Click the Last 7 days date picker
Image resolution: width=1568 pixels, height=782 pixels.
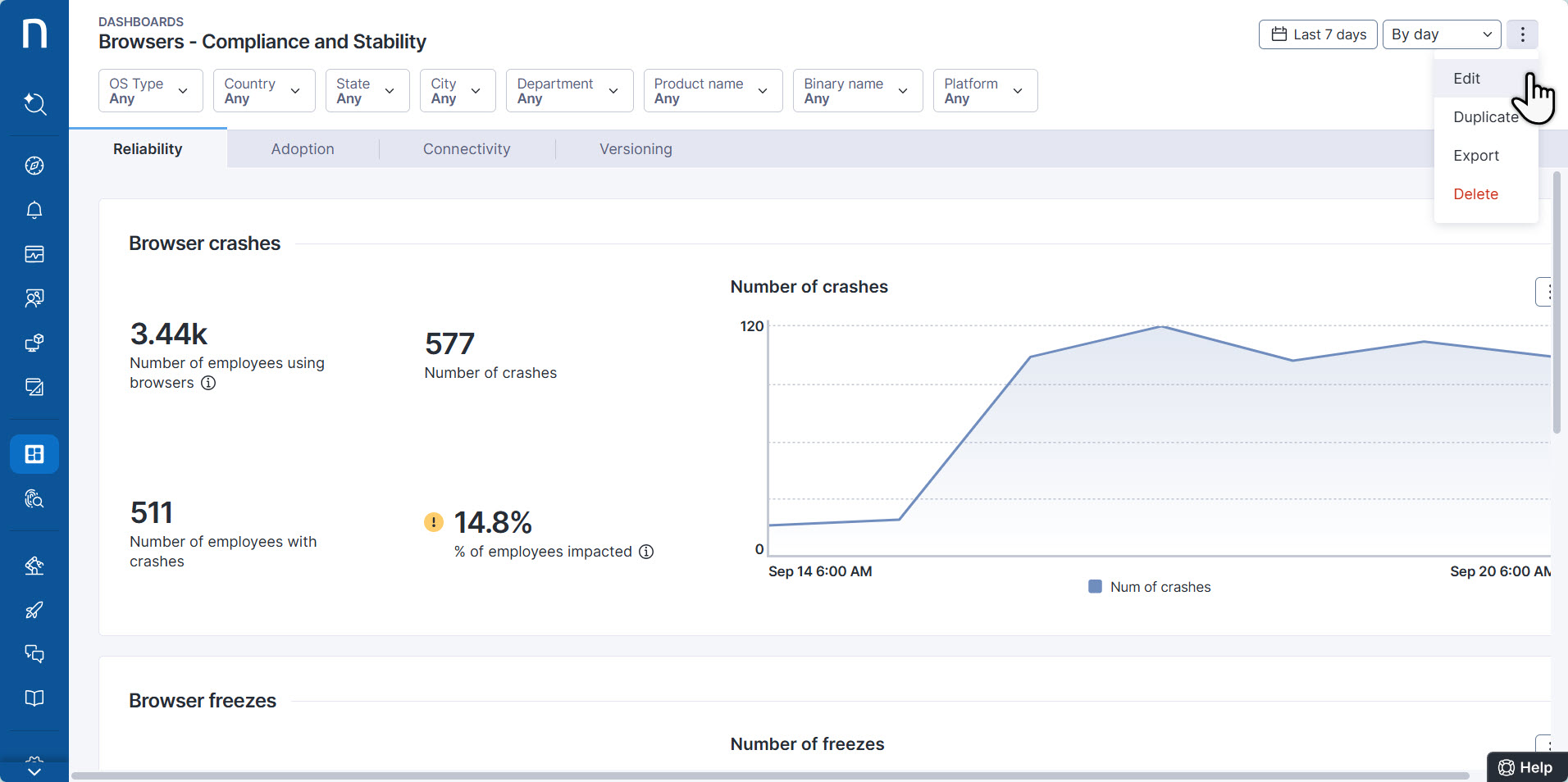click(x=1317, y=34)
